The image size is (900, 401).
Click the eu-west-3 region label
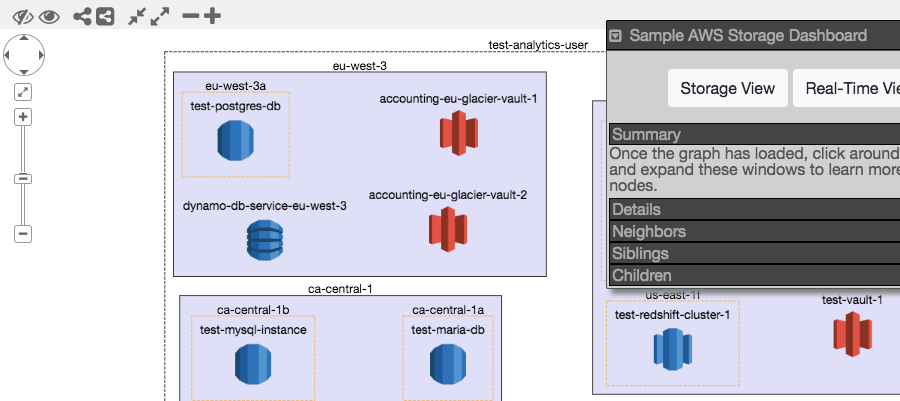coord(360,65)
